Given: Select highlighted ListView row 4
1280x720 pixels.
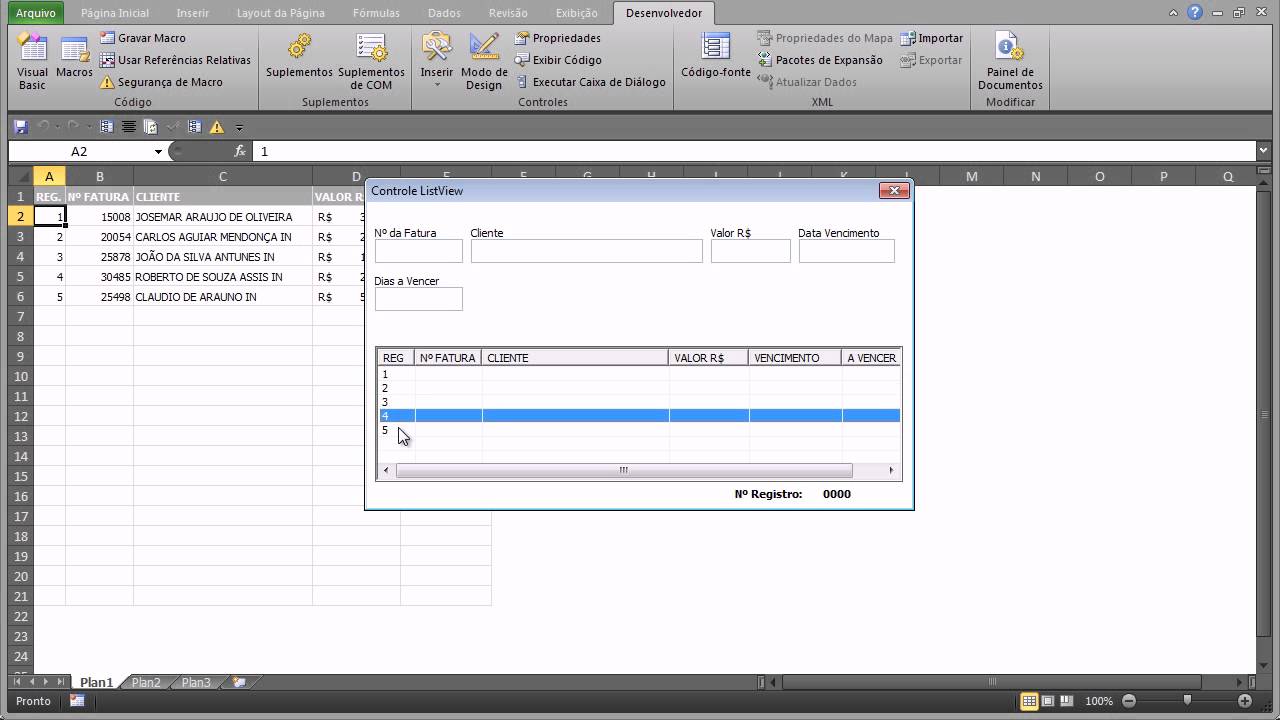Looking at the screenshot, I should coord(639,416).
